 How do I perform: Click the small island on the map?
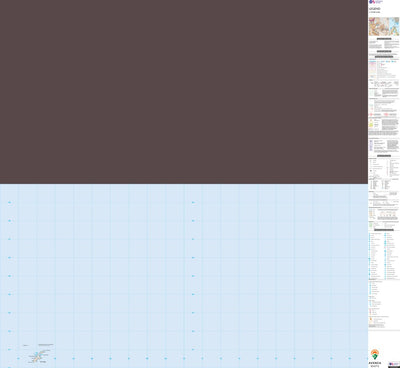point(38,356)
